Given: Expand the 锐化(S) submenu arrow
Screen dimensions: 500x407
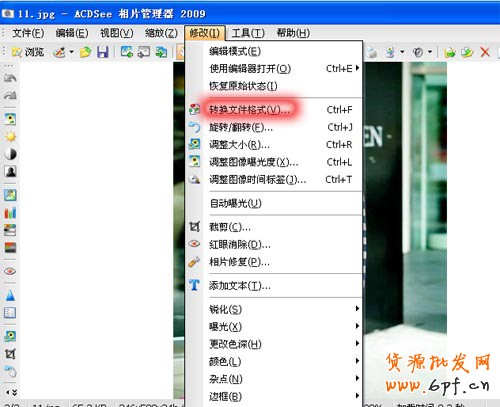Looking at the screenshot, I should pyautogui.click(x=357, y=309).
